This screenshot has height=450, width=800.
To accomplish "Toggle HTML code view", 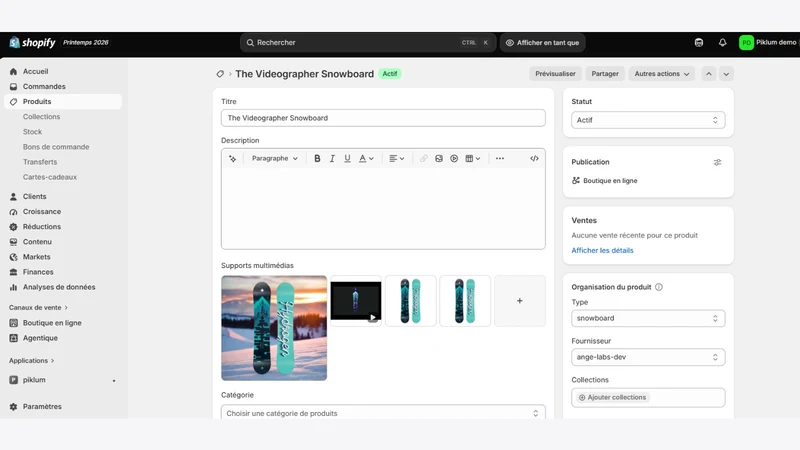I will pos(534,159).
